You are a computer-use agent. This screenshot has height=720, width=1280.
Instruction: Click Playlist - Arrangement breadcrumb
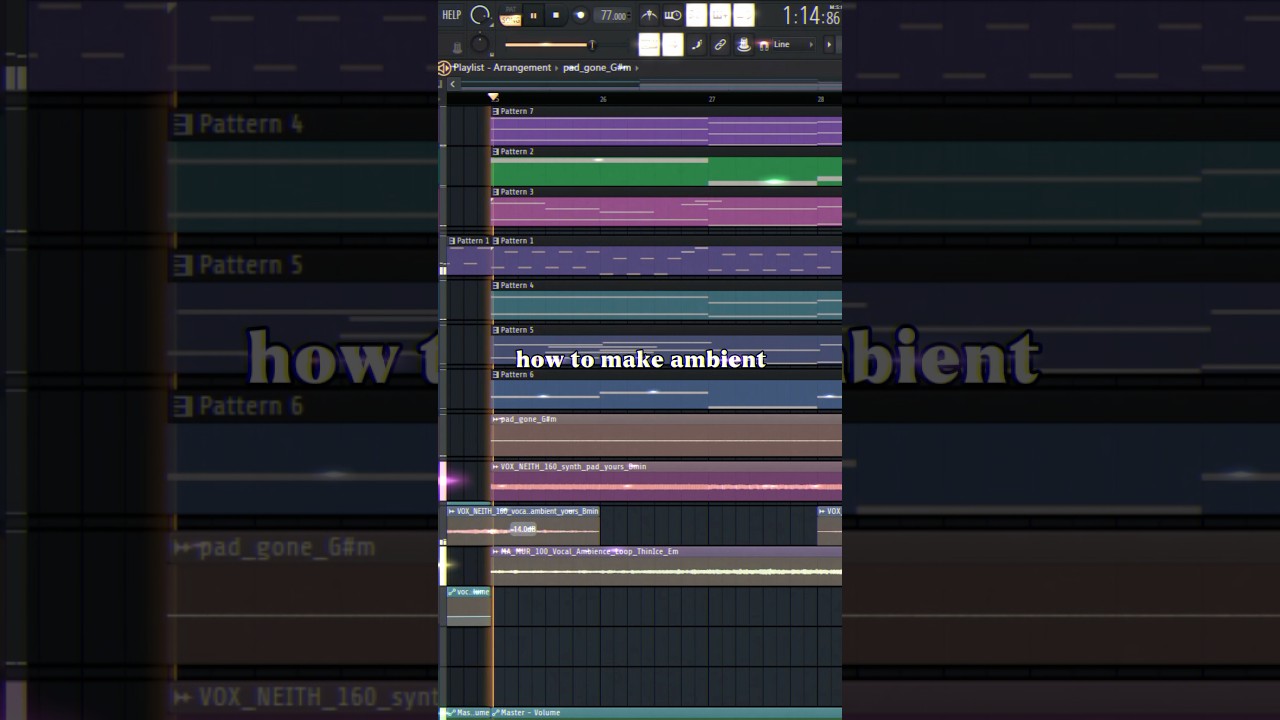502,68
